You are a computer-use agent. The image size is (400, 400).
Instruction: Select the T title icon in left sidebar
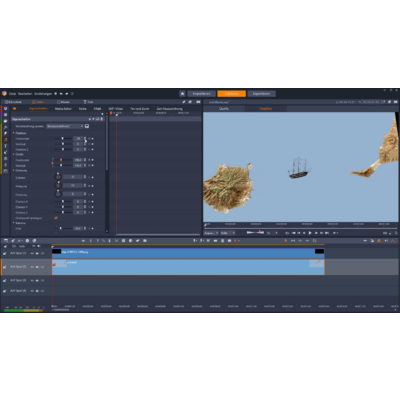click(x=5, y=146)
